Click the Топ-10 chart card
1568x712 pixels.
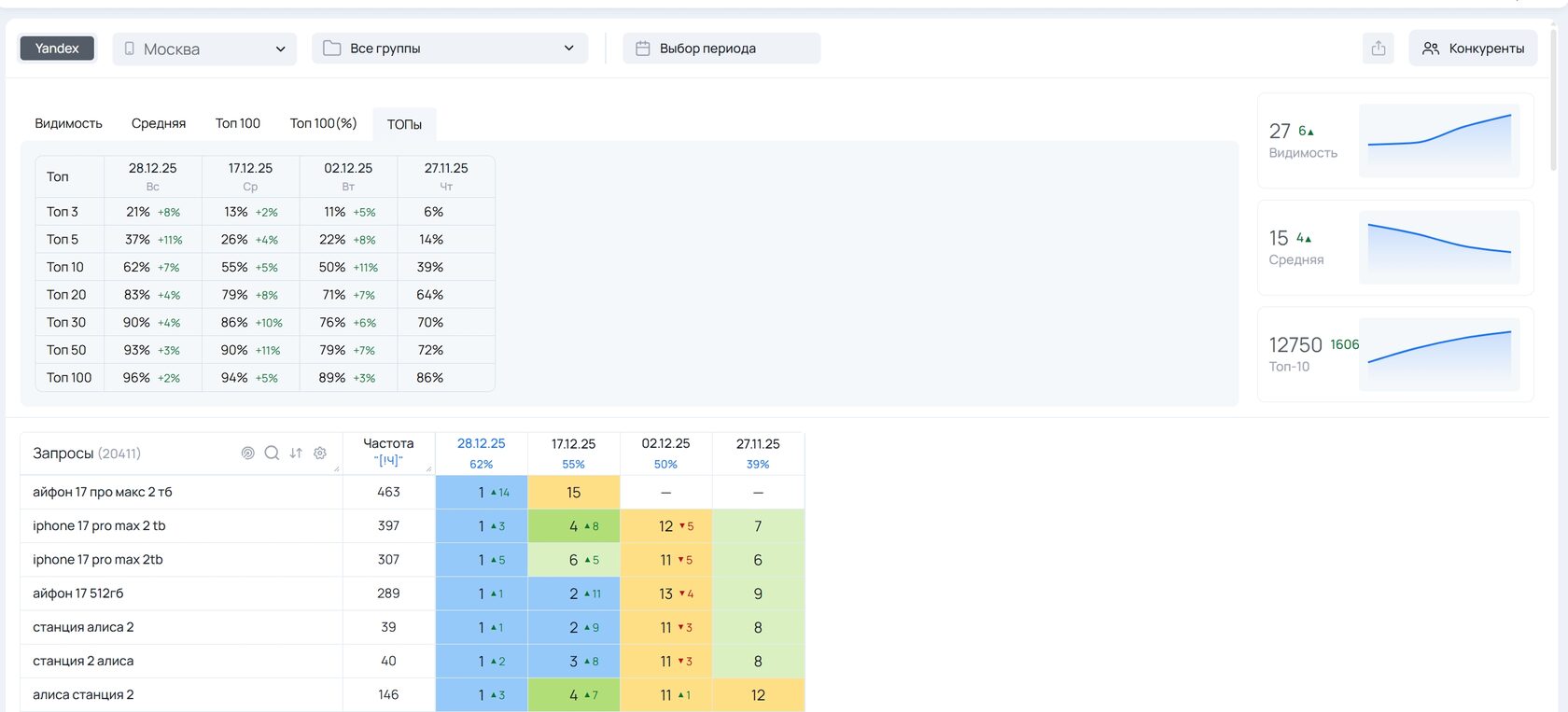(1395, 355)
